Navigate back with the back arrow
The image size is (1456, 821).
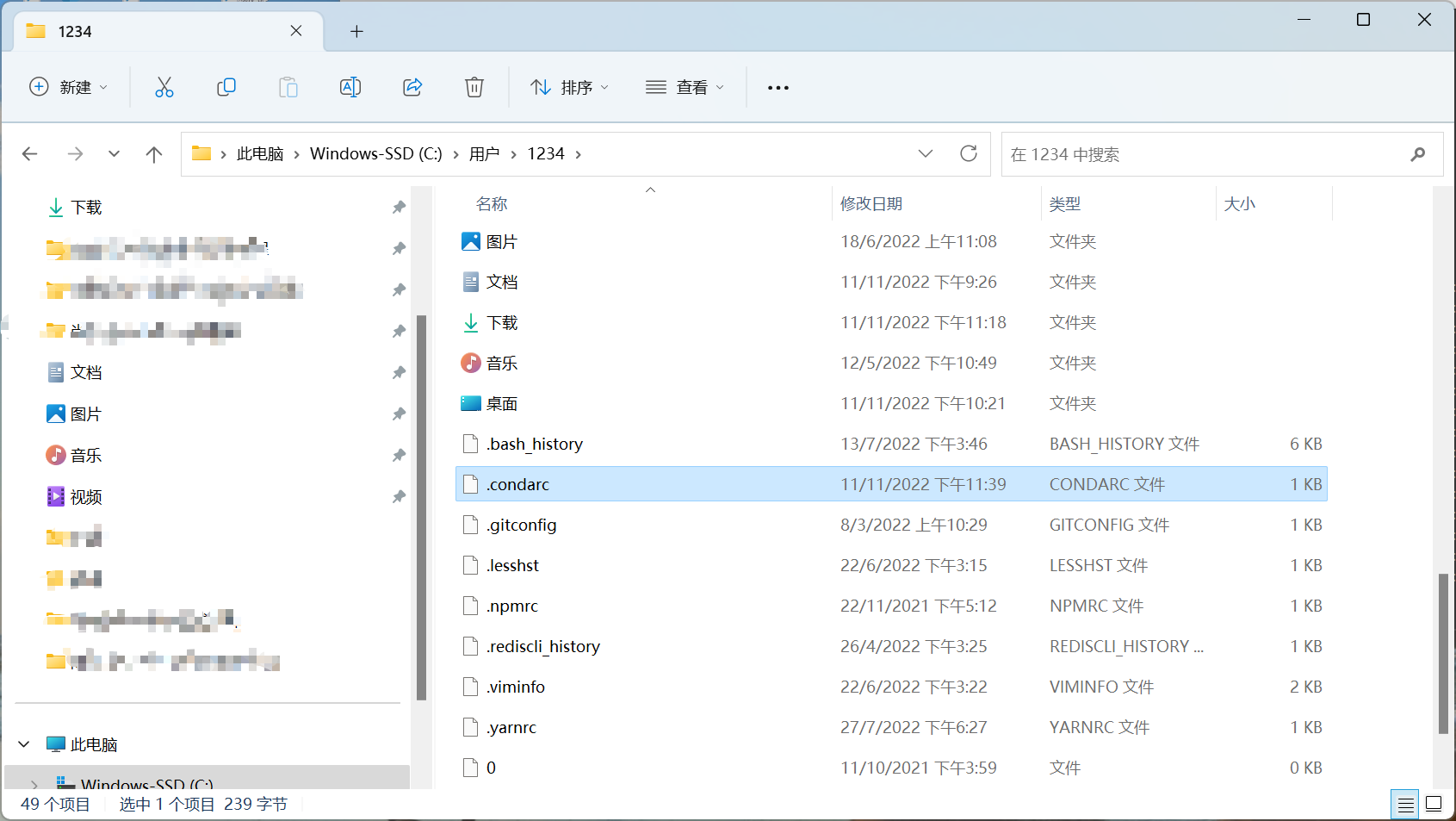tap(29, 153)
